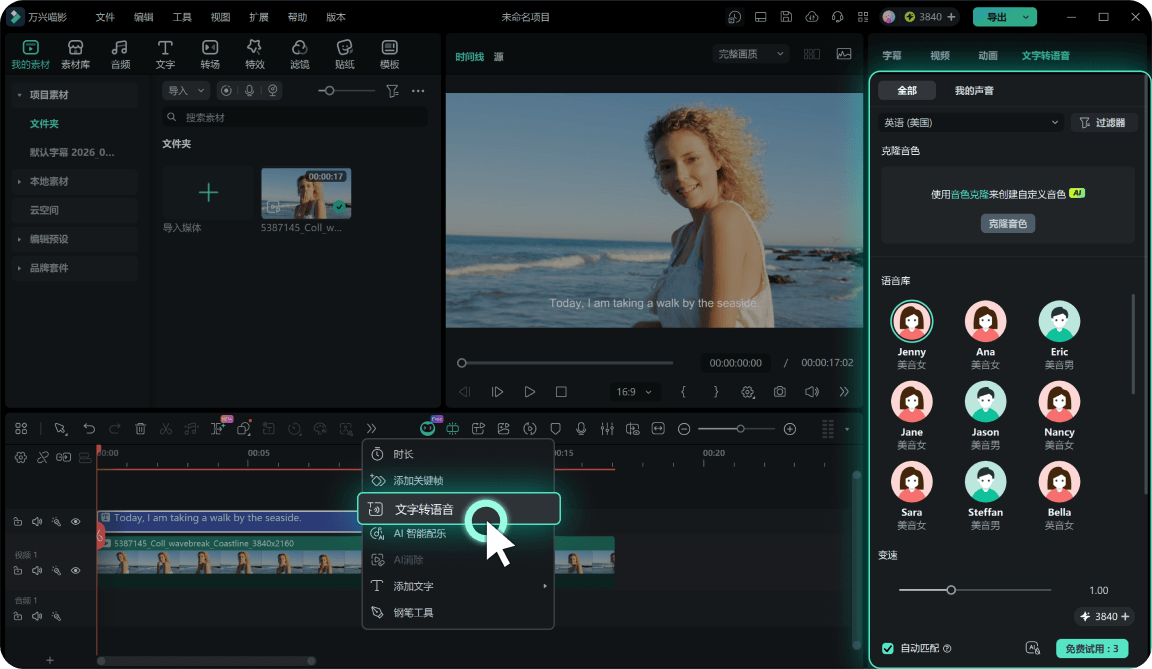Open the 我的素材 media panel
The width and height of the screenshot is (1152, 669).
(30, 54)
